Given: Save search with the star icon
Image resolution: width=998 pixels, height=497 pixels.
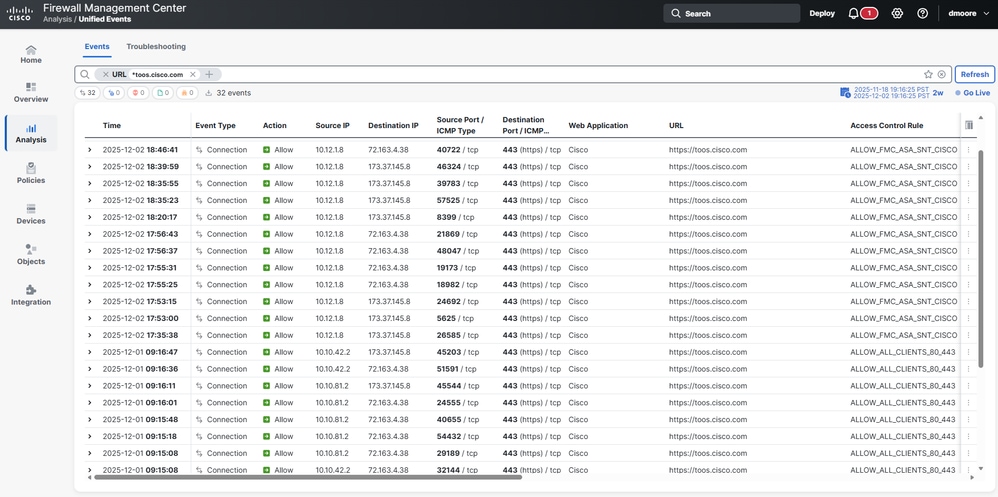Looking at the screenshot, I should (929, 74).
